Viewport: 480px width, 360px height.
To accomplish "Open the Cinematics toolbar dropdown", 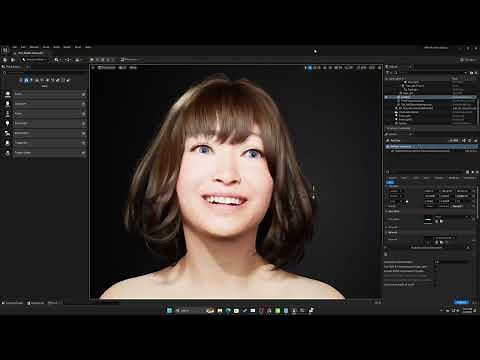I will click(78, 60).
